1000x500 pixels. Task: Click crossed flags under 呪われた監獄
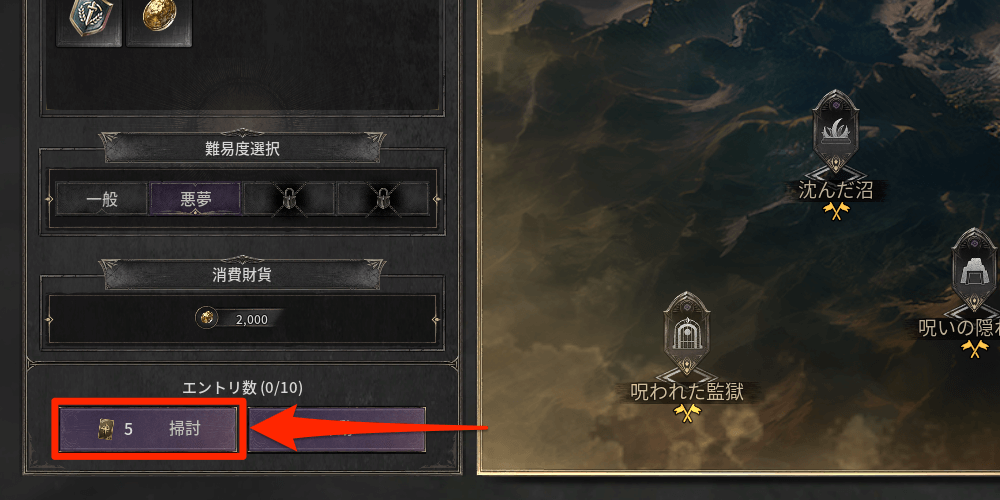tap(687, 413)
